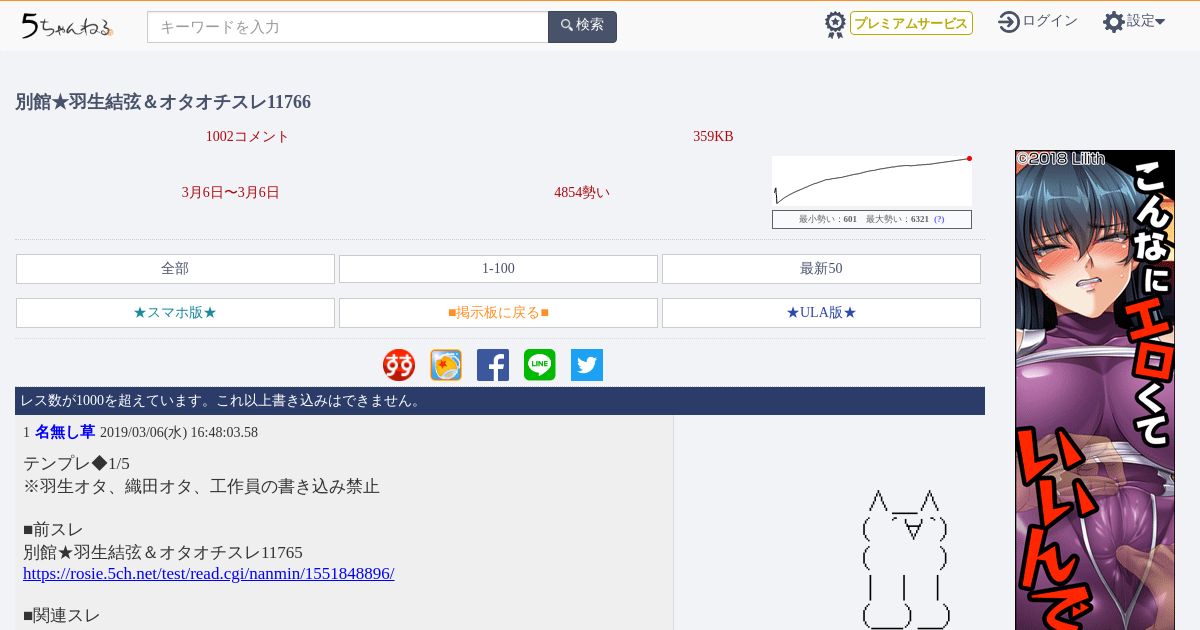Click the (?) help link under graph
The height and width of the screenshot is (630, 1200).
coord(939,219)
